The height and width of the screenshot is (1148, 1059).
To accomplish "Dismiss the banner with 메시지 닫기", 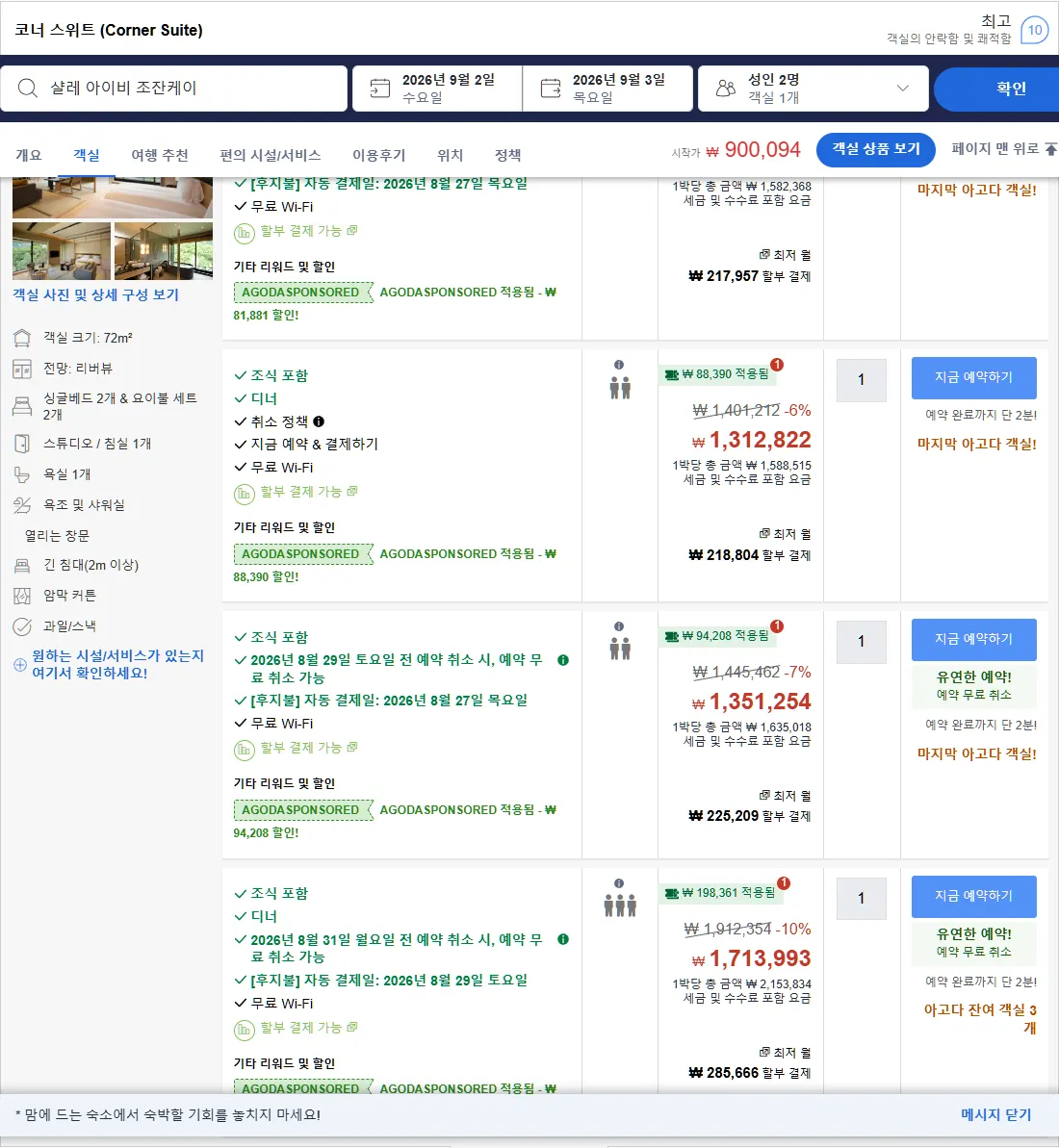I will 996,1114.
